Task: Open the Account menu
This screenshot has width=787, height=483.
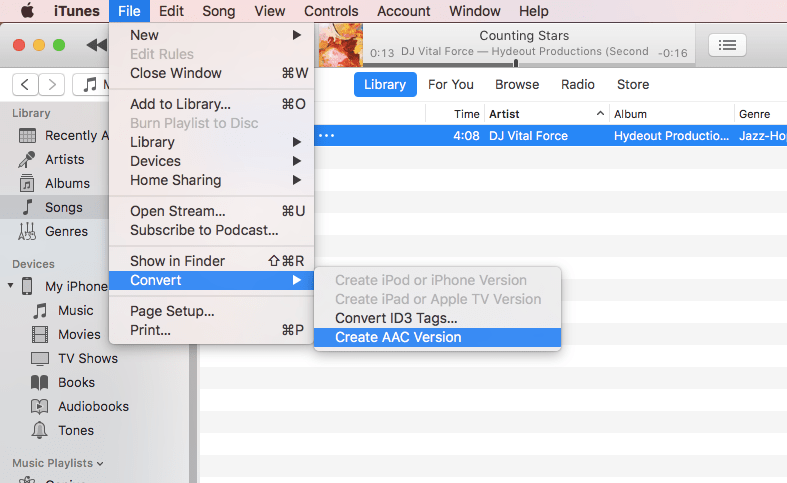Action: [404, 11]
